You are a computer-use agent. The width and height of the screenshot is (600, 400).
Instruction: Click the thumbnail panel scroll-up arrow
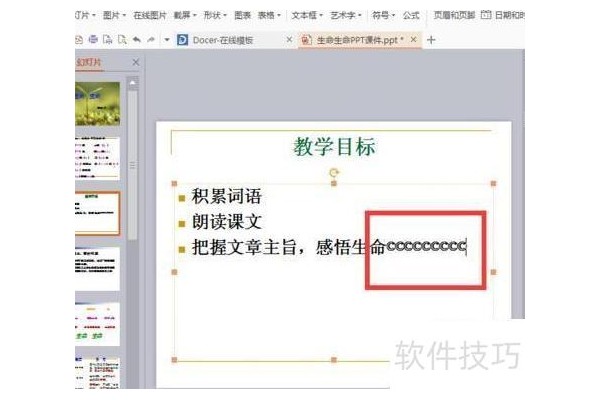[x=132, y=82]
